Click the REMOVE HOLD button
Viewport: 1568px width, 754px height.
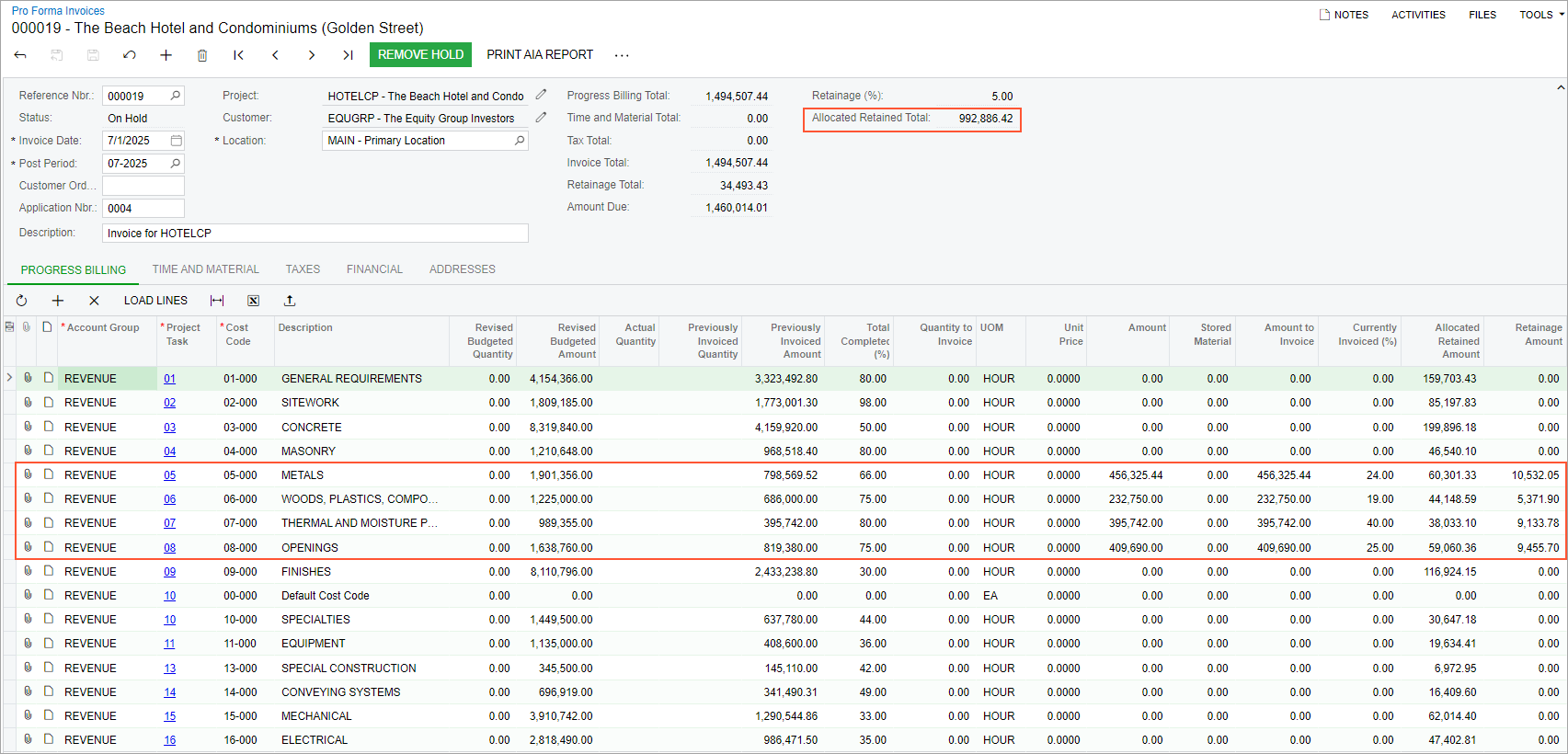(420, 55)
